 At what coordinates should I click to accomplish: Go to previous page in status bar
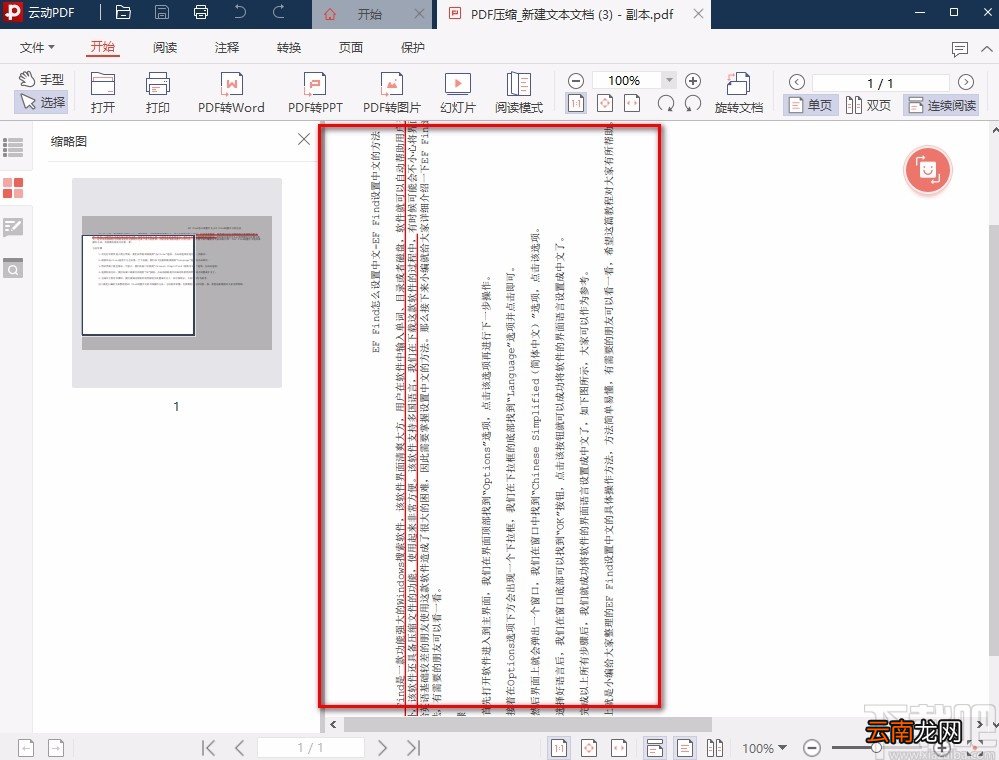pos(240,747)
